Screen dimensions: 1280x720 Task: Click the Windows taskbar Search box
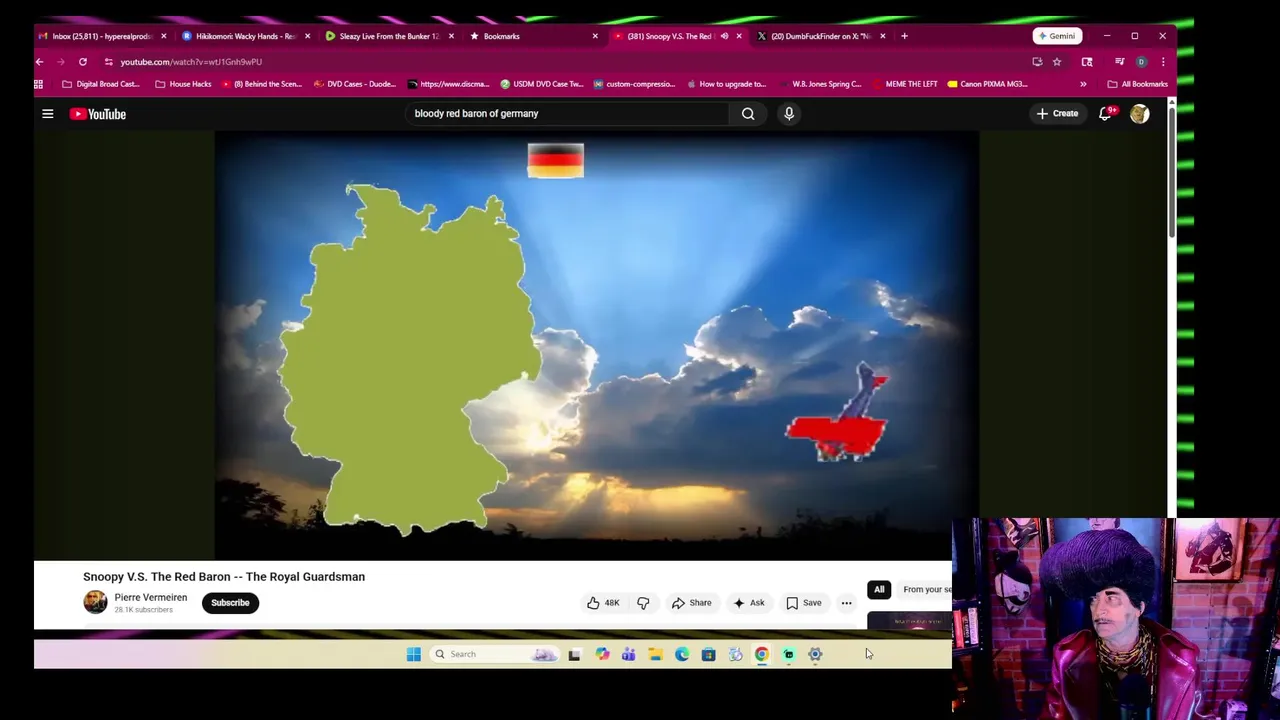(494, 654)
